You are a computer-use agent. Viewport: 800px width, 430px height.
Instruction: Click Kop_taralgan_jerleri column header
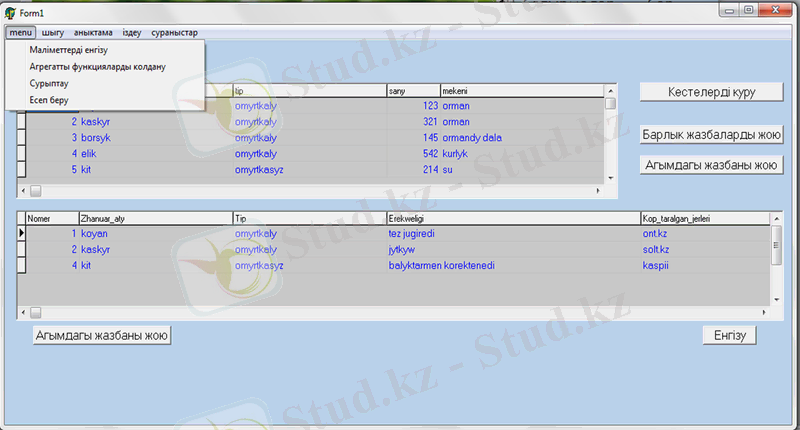(x=705, y=218)
